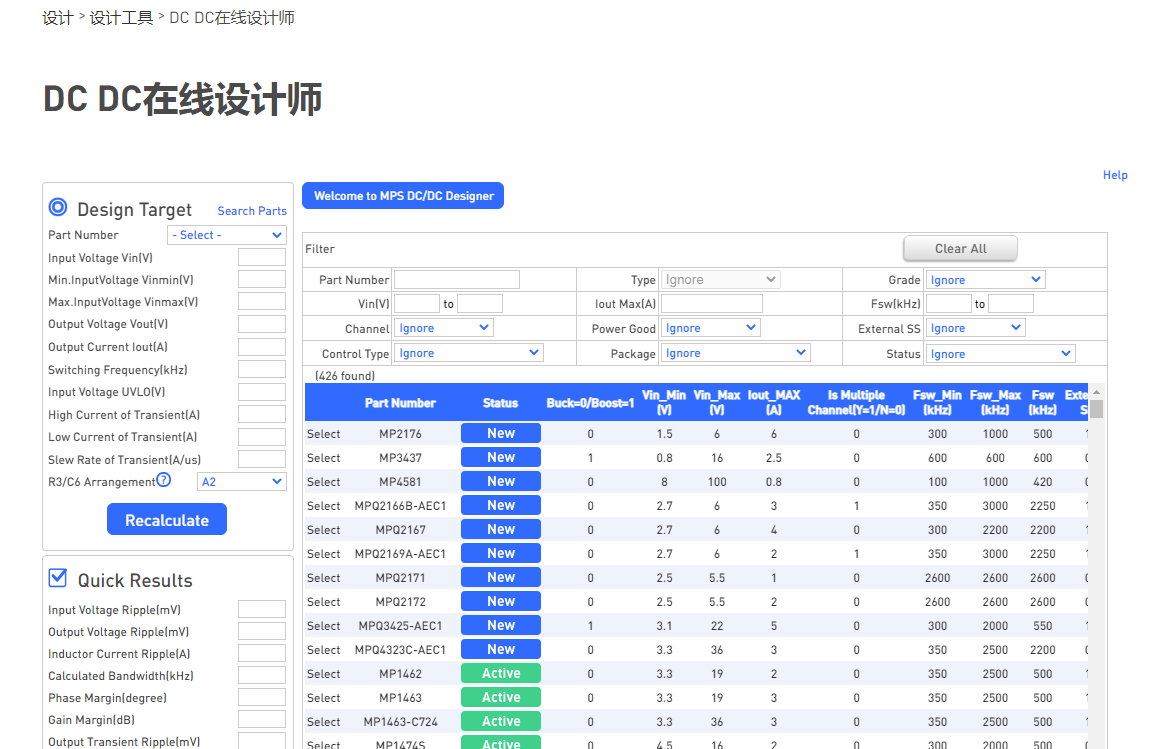Open R3/C6 Arrangement help question mark

[x=164, y=480]
